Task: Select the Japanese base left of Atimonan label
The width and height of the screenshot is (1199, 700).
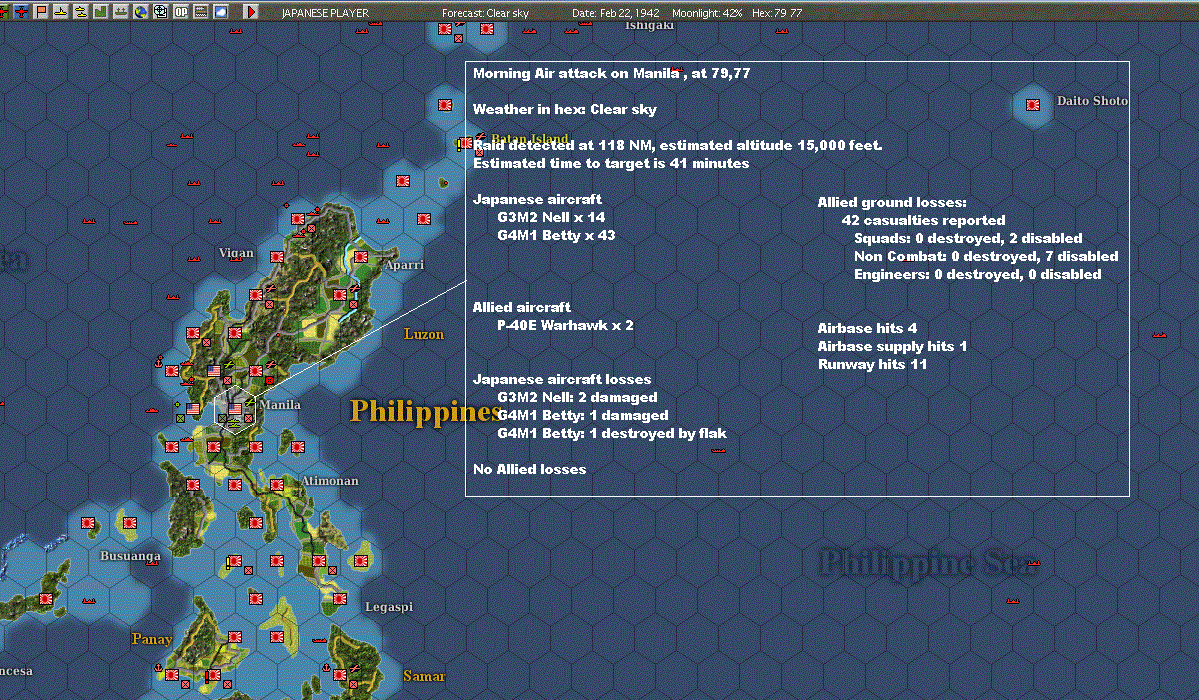Action: pos(277,485)
